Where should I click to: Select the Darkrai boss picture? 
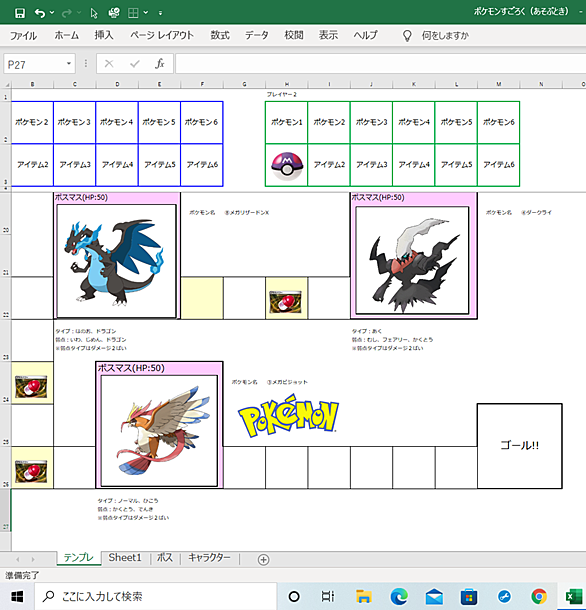point(412,260)
